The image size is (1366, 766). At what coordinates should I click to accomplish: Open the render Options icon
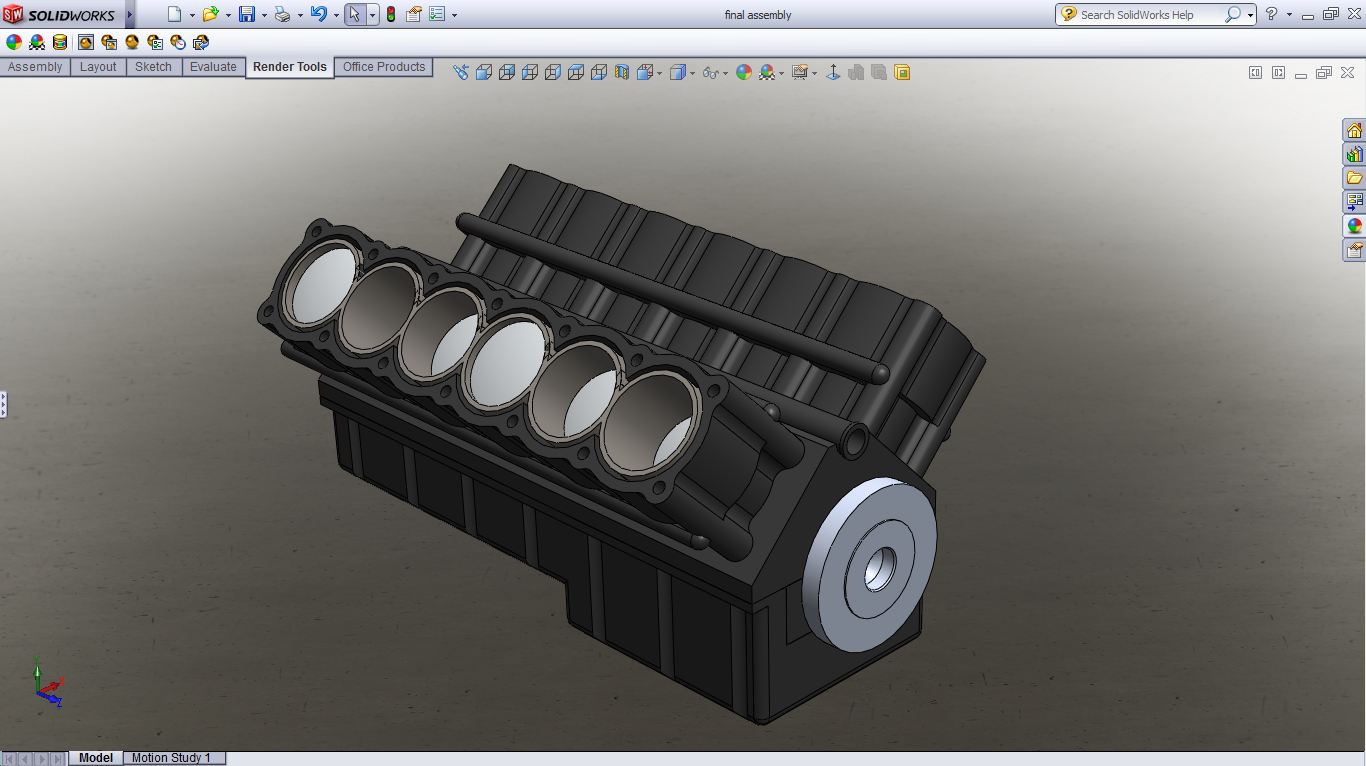pyautogui.click(x=155, y=42)
